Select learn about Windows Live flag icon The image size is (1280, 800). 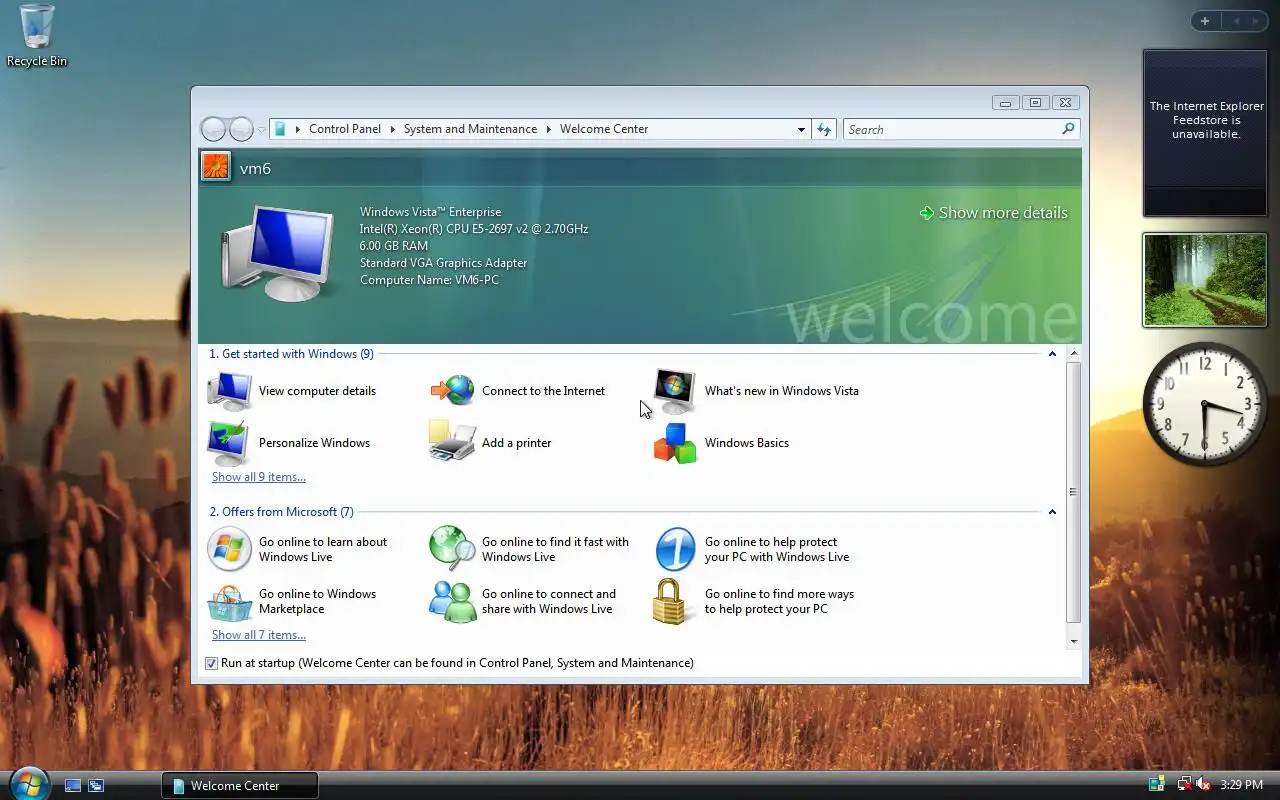click(229, 549)
